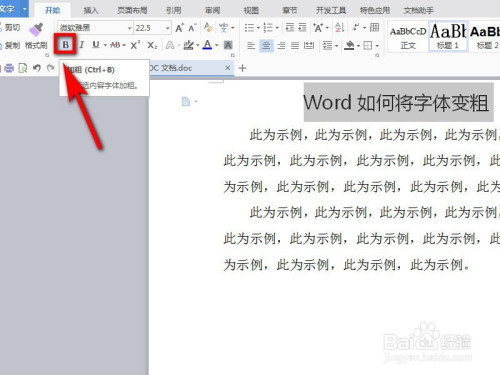Insert numbered list
This screenshot has height=375, width=500.
pos(268,28)
